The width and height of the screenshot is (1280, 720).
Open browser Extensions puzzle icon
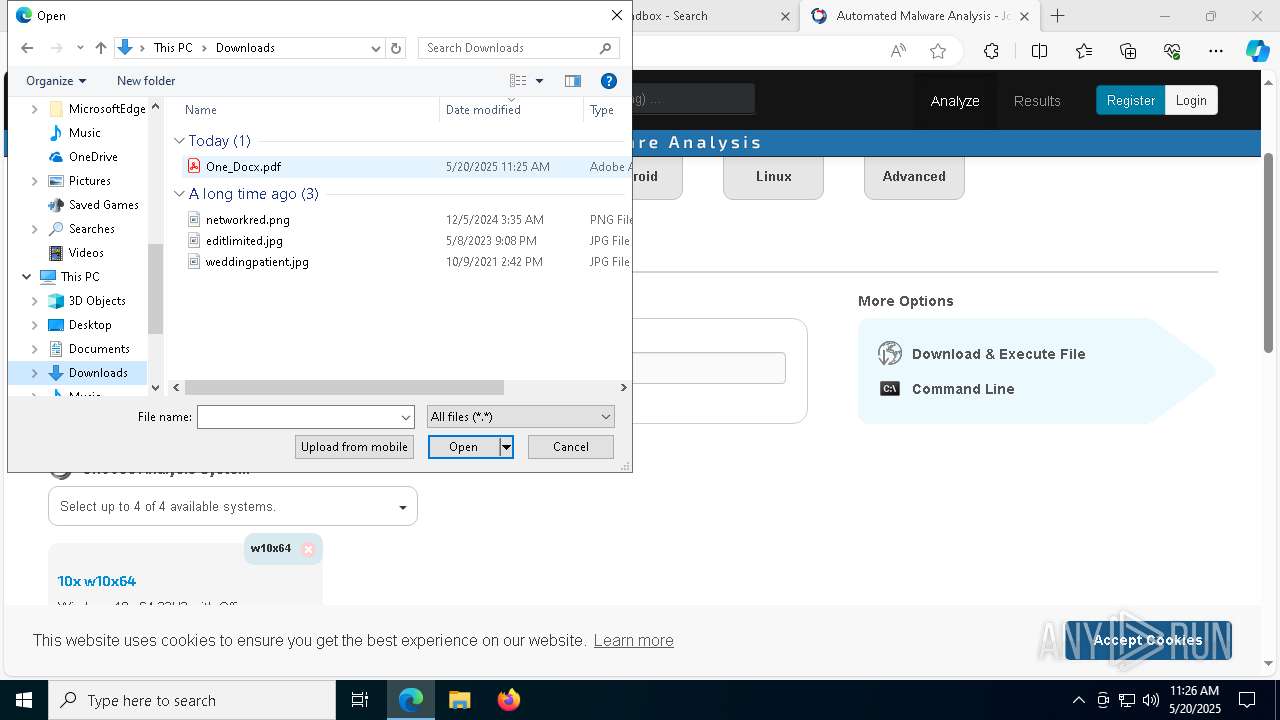[991, 51]
